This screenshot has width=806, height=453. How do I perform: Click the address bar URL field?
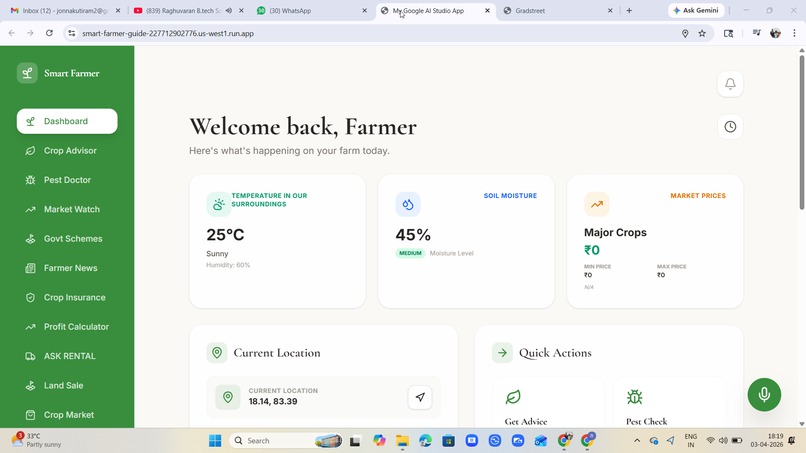click(x=380, y=33)
